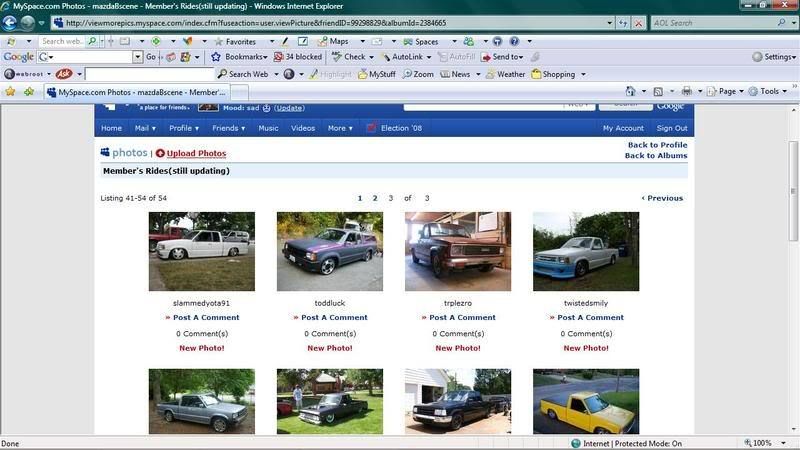The image size is (800, 450).
Task: Click the Refresh page icon
Action: click(x=622, y=22)
